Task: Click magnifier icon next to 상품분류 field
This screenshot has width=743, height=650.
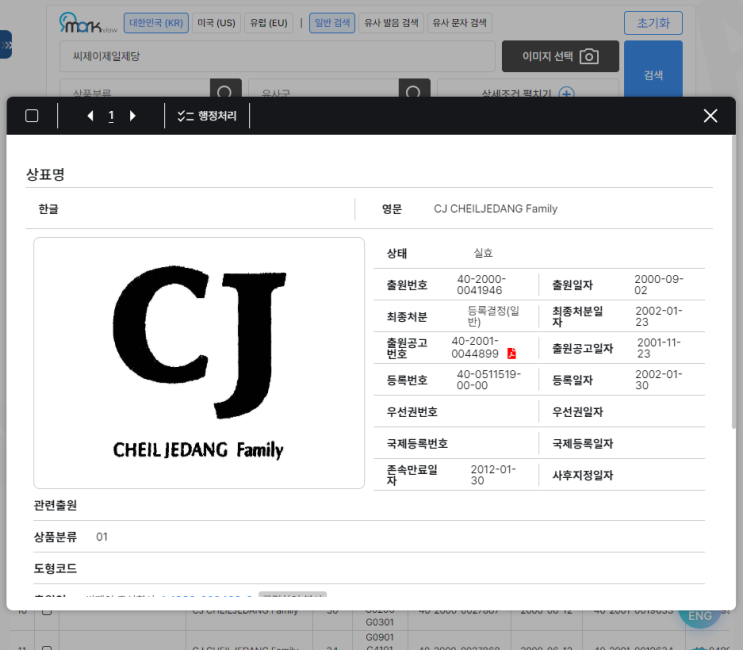Action: 226,89
